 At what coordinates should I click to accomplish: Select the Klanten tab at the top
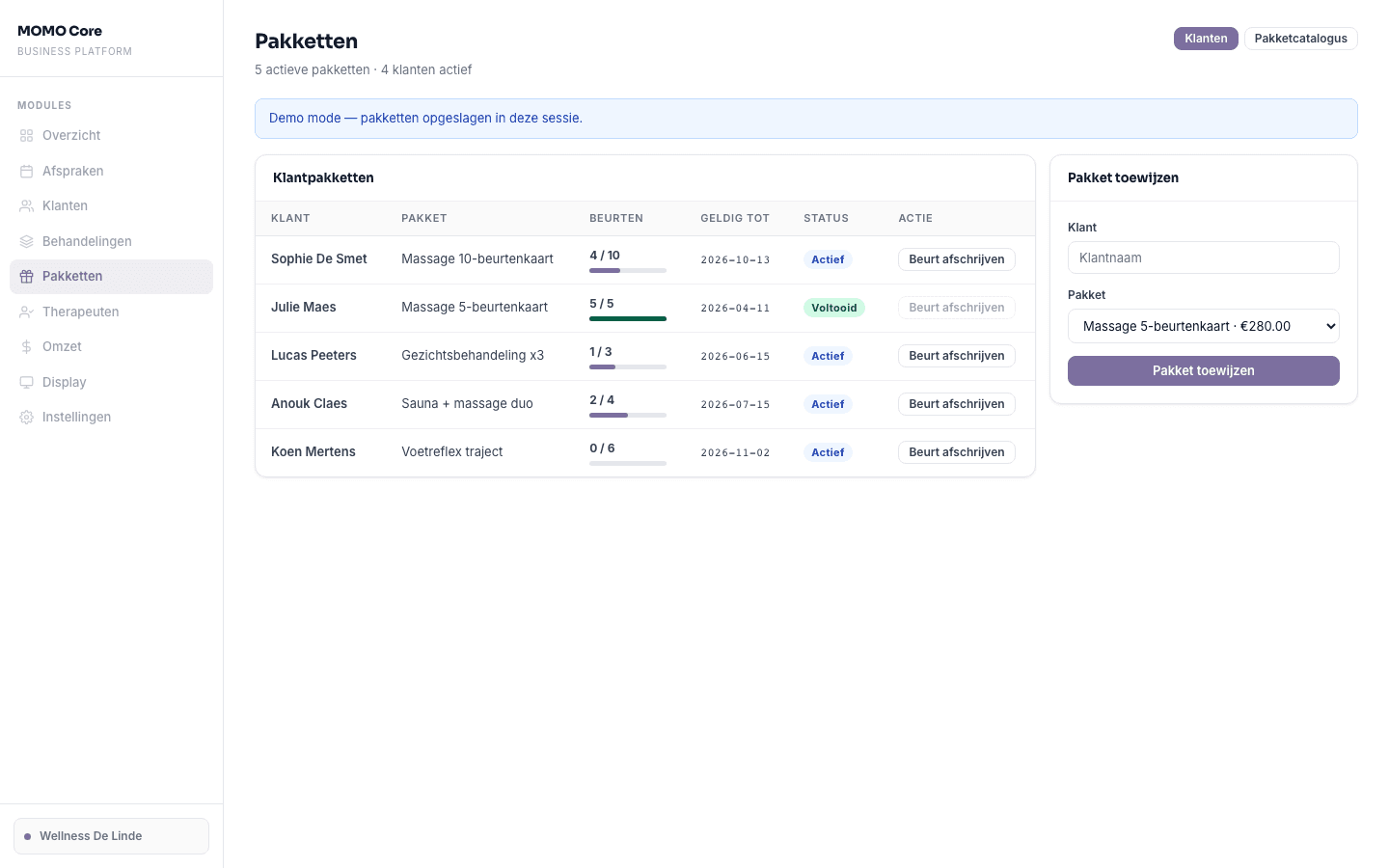coord(1206,39)
